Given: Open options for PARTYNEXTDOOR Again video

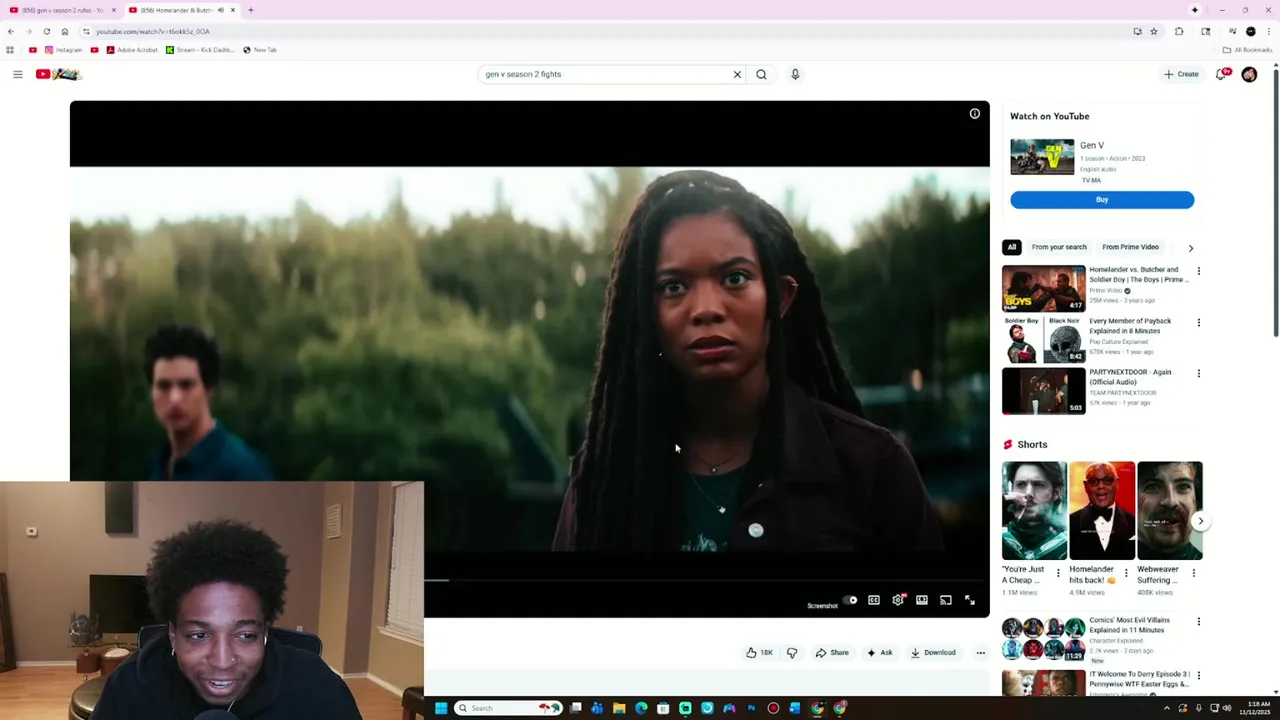Looking at the screenshot, I should (x=1199, y=374).
